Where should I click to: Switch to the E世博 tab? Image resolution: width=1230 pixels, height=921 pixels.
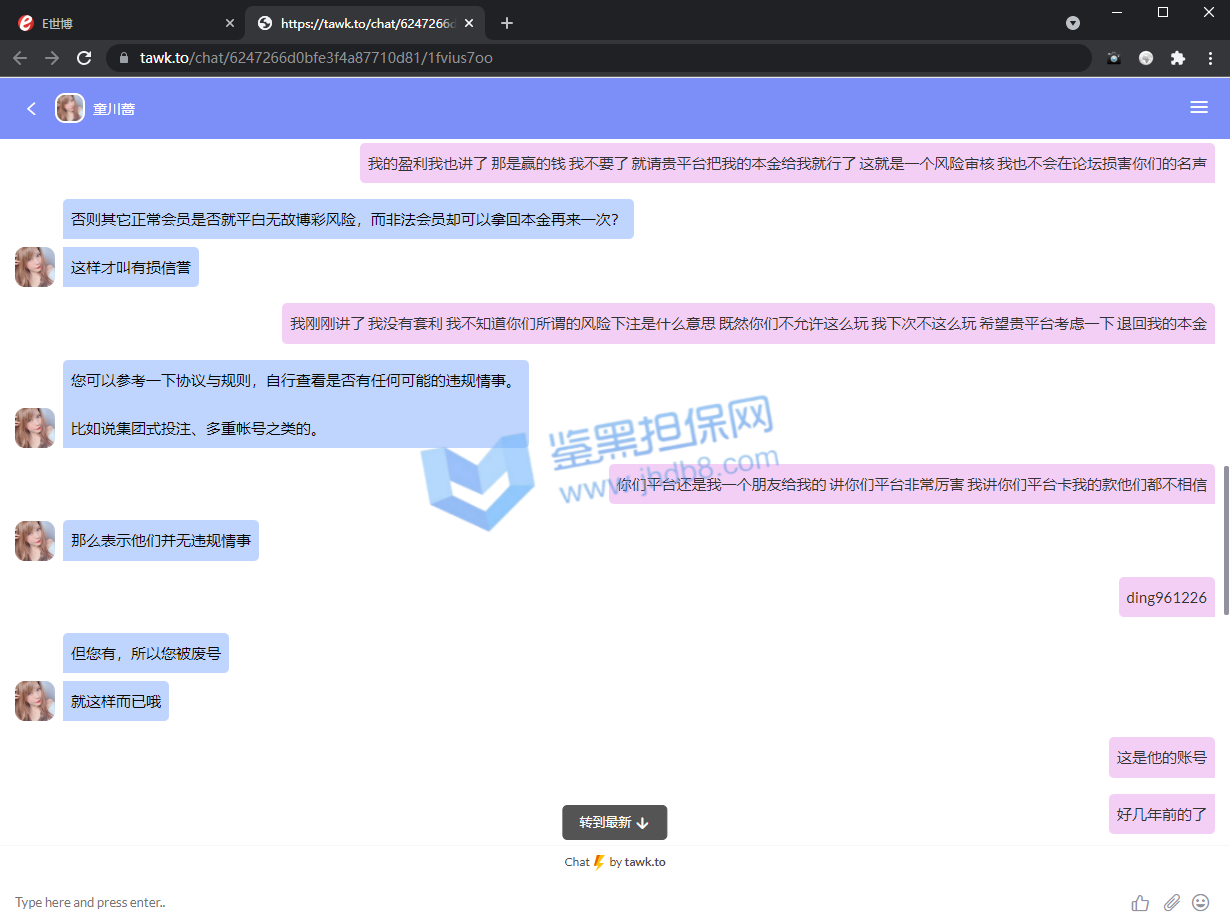(120, 23)
